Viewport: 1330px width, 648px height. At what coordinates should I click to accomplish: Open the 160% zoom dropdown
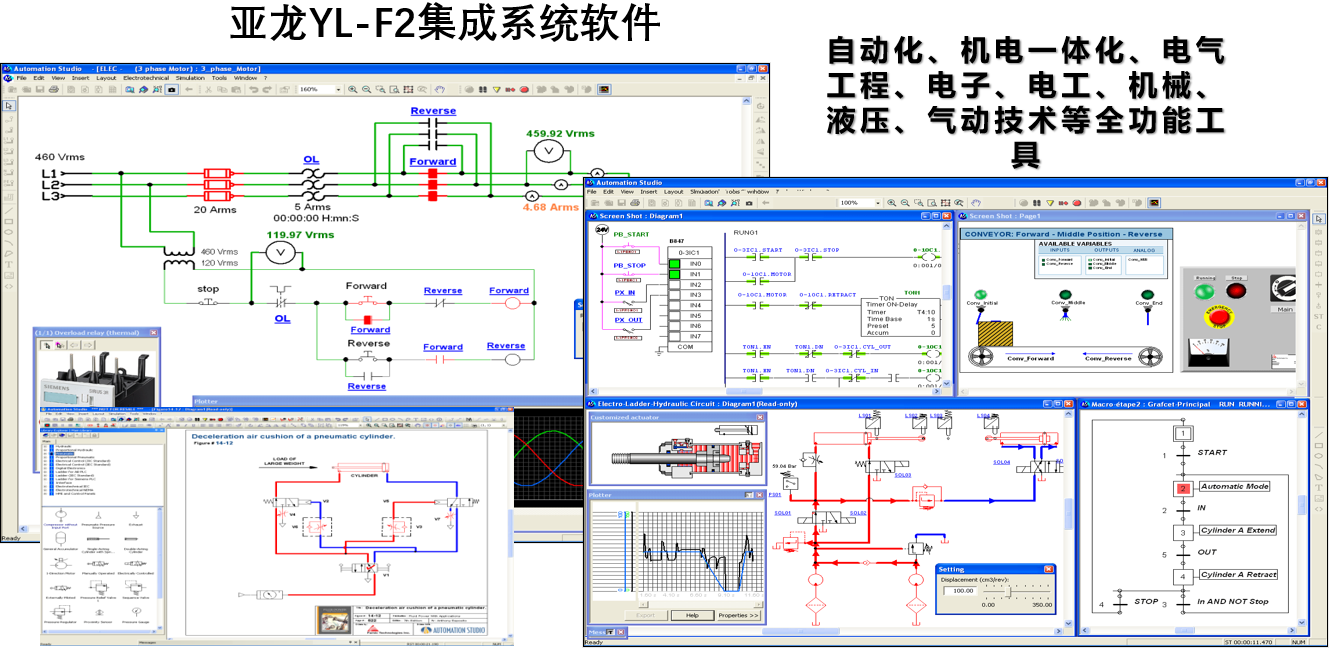pos(337,90)
